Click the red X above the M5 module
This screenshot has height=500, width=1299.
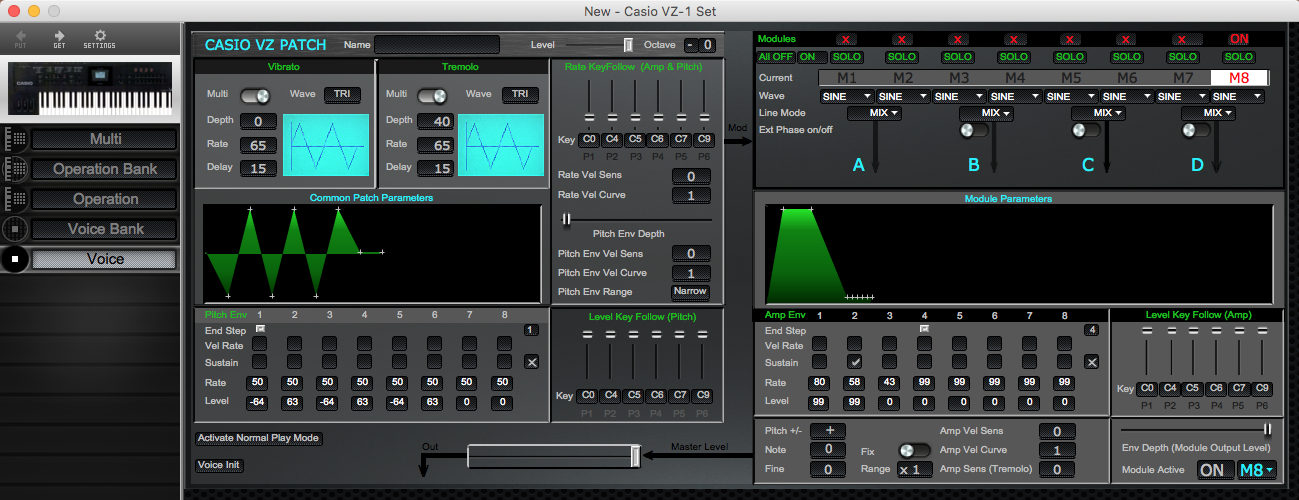(x=1071, y=39)
